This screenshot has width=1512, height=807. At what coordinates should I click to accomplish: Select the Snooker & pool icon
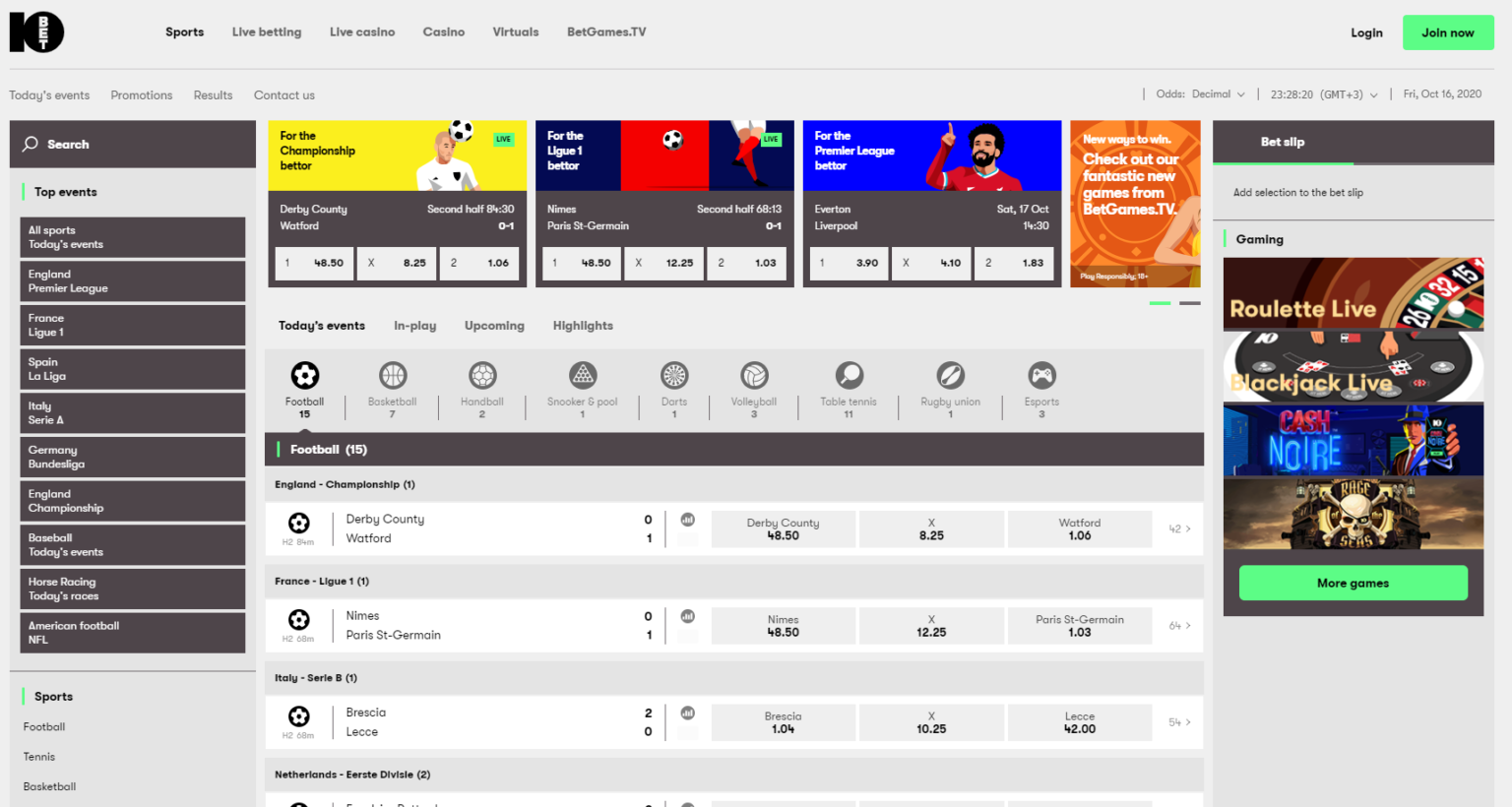(x=583, y=375)
